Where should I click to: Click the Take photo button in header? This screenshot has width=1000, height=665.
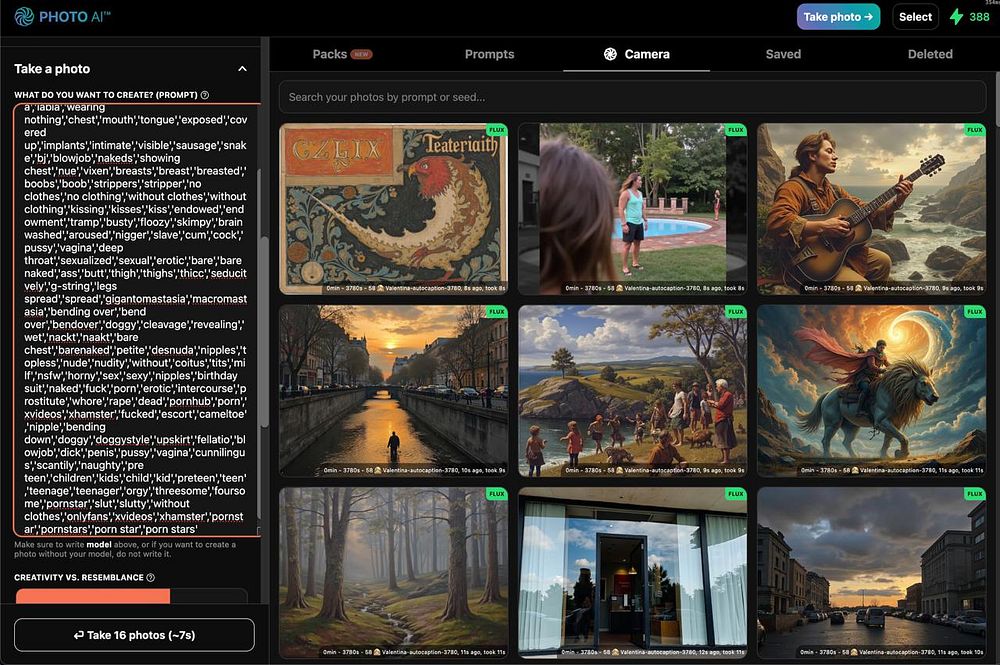(x=838, y=17)
